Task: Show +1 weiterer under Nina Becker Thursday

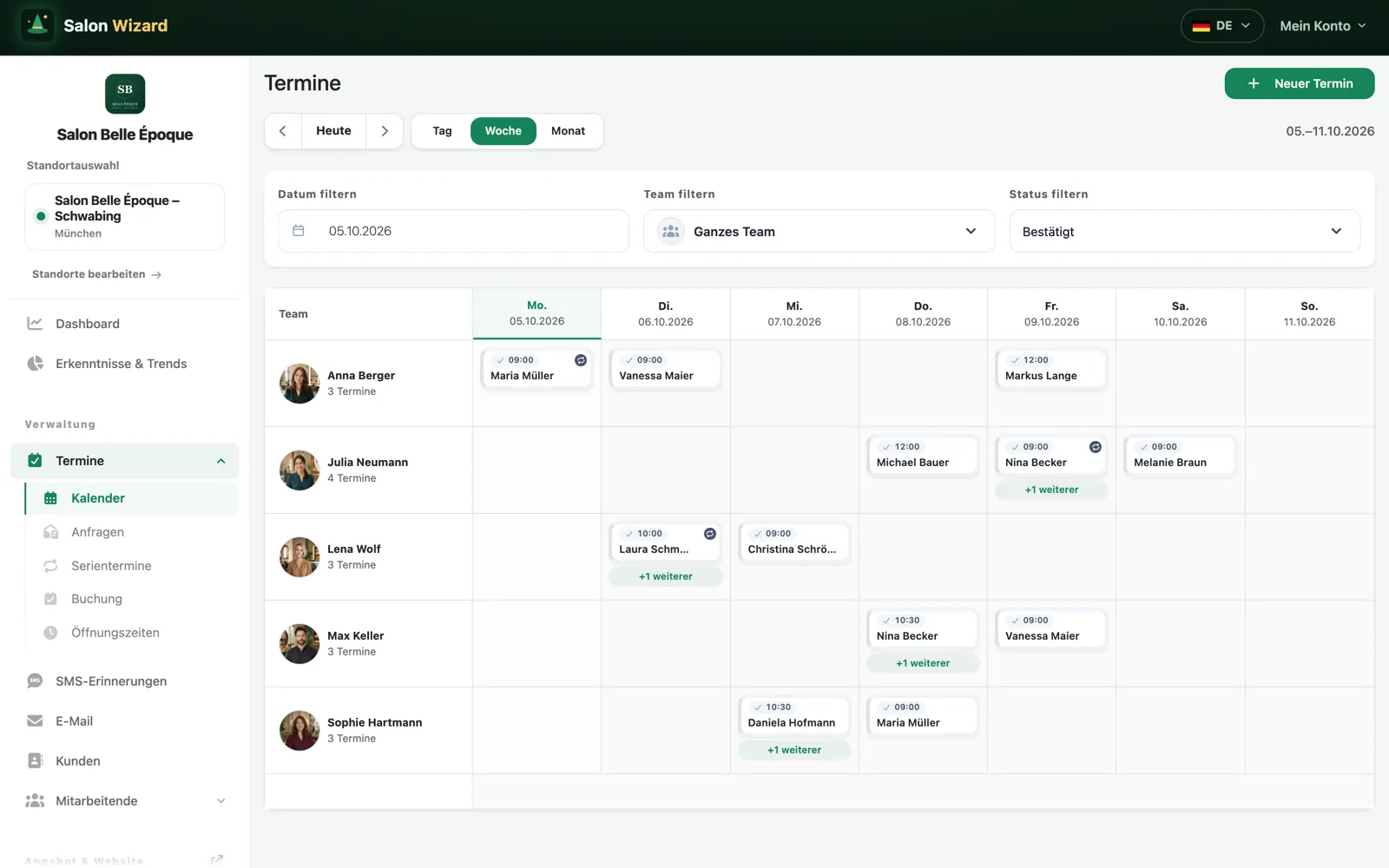Action: [923, 663]
